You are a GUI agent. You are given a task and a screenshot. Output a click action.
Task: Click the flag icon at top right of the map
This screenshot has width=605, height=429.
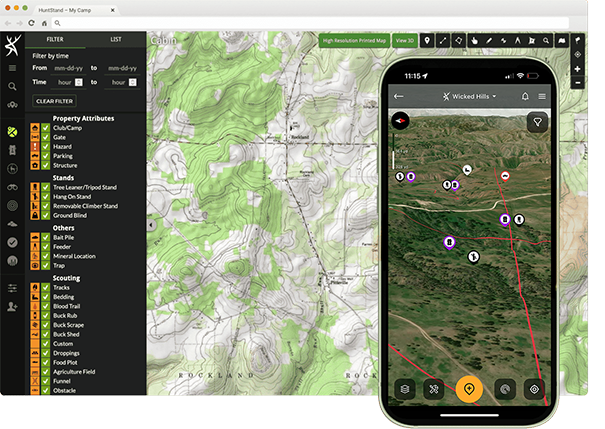point(578,40)
